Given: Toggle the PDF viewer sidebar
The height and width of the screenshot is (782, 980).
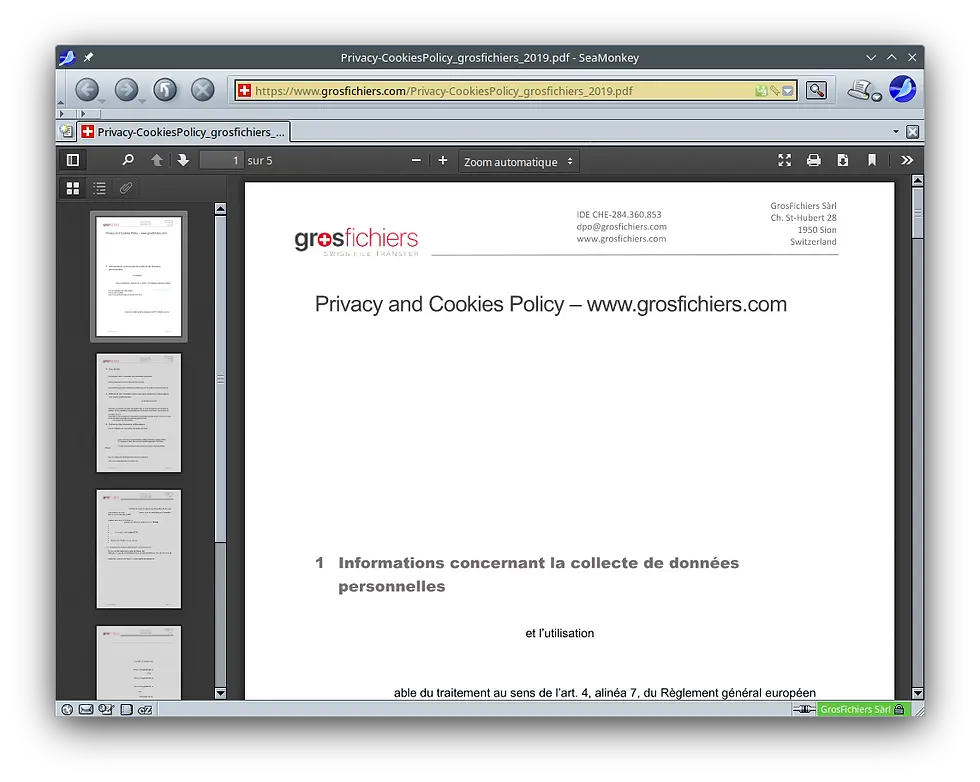Looking at the screenshot, I should point(73,160).
